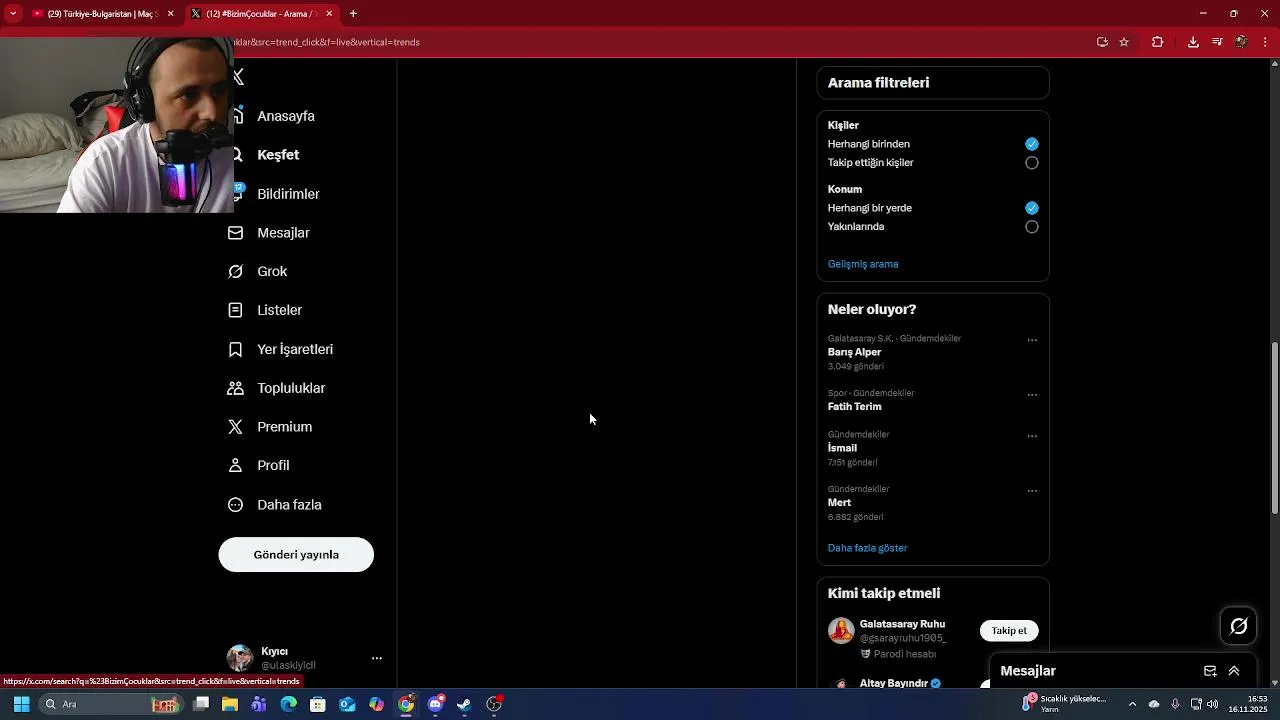
Task: Open more options for İsmail trend
Action: coord(1032,436)
